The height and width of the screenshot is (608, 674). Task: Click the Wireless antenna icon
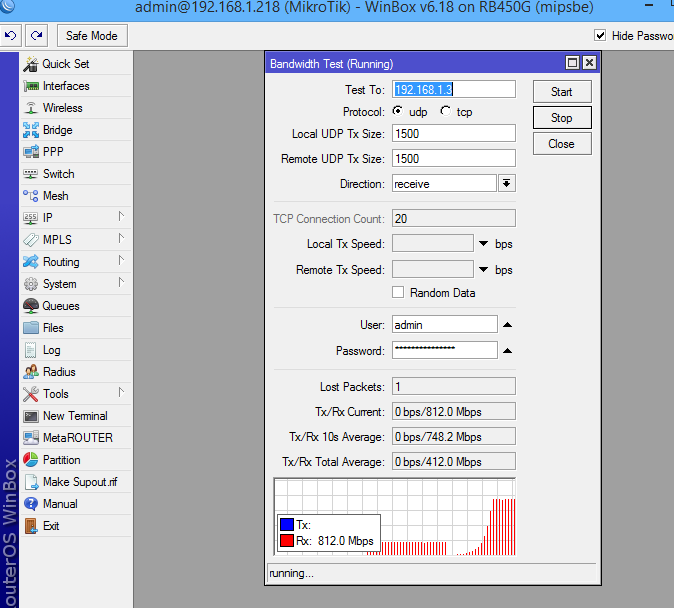[31, 107]
